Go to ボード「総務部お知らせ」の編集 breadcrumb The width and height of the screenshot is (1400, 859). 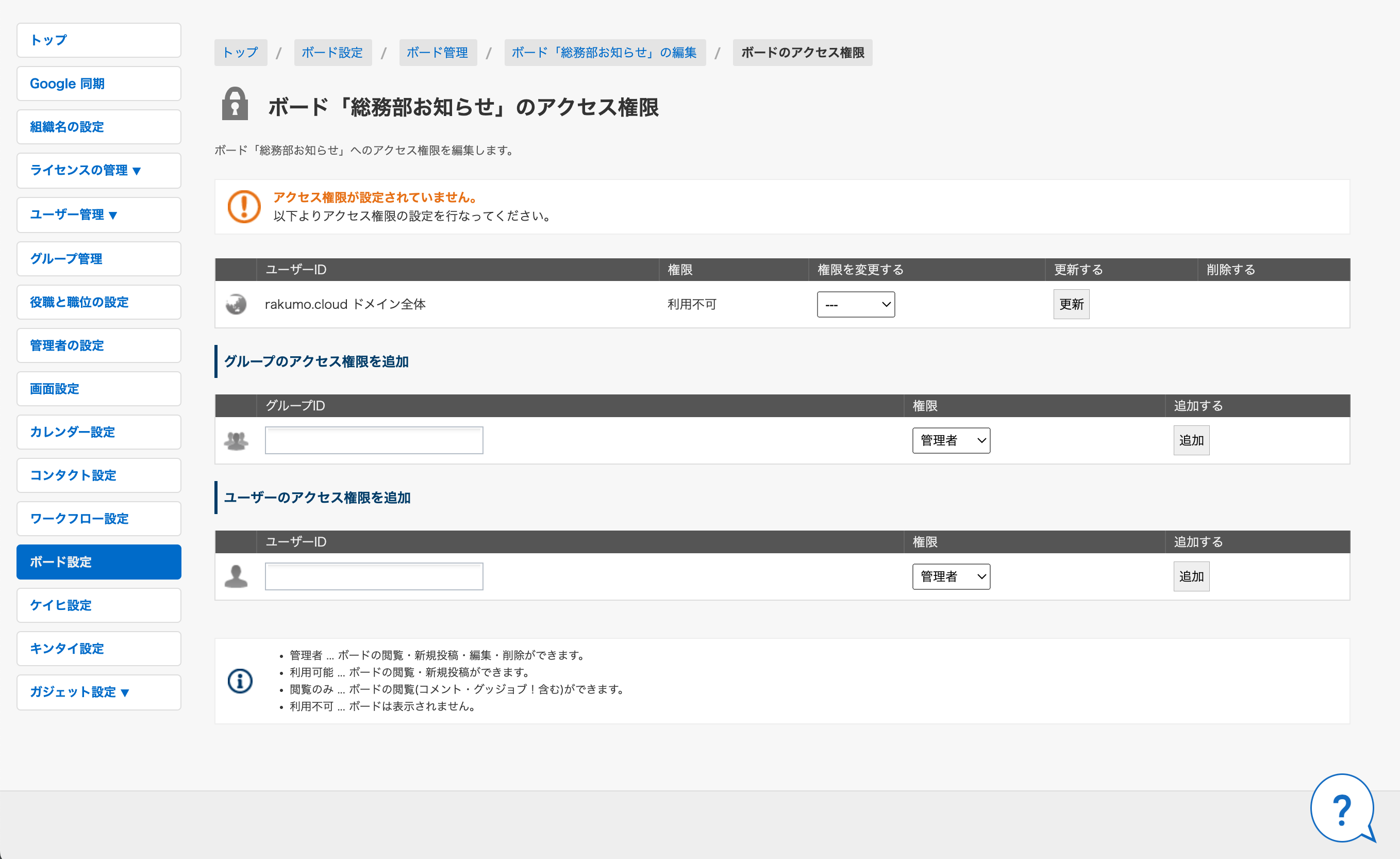(605, 52)
